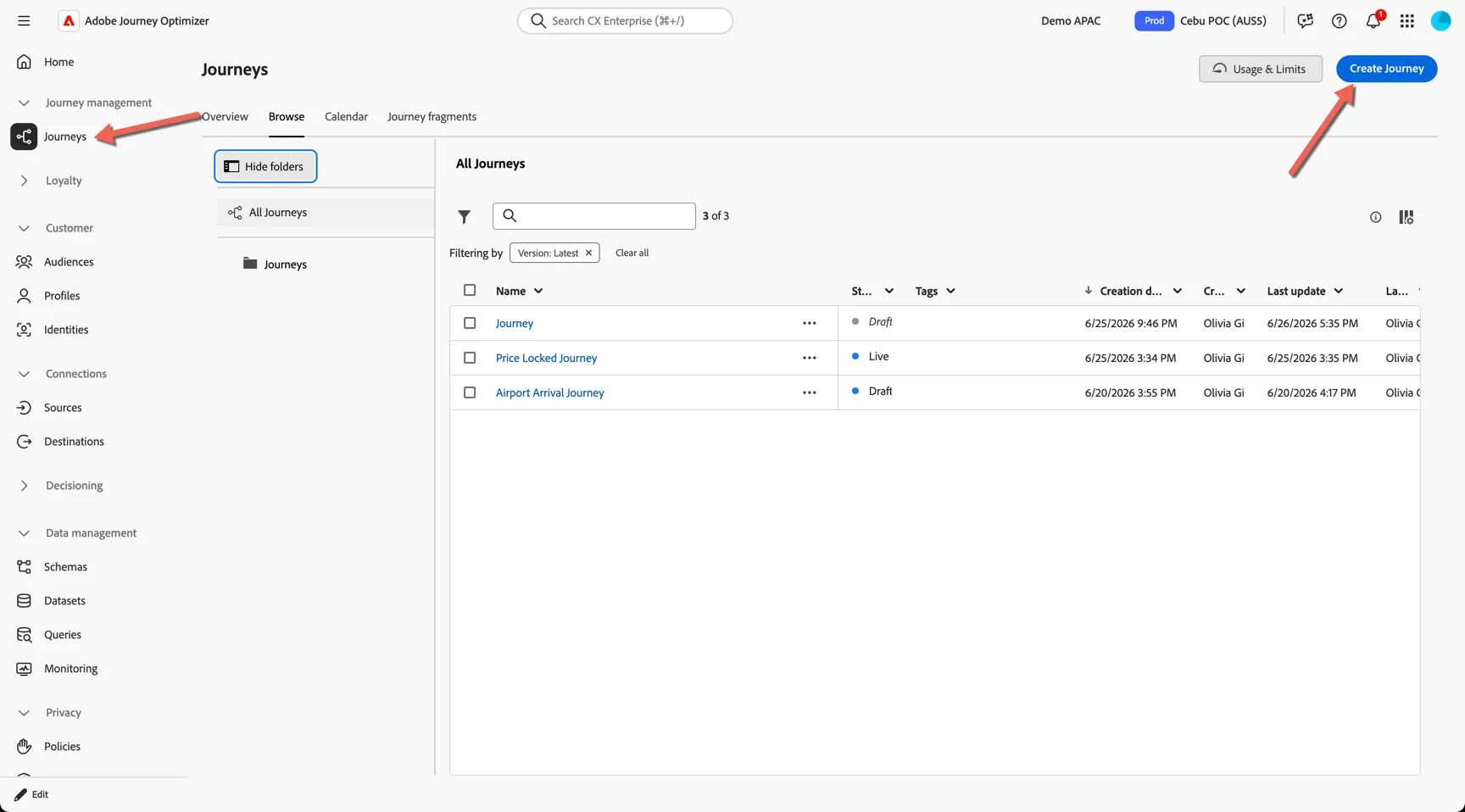Viewport: 1465px width, 812px height.
Task: Open the Price Locked Journey link
Action: coord(546,358)
